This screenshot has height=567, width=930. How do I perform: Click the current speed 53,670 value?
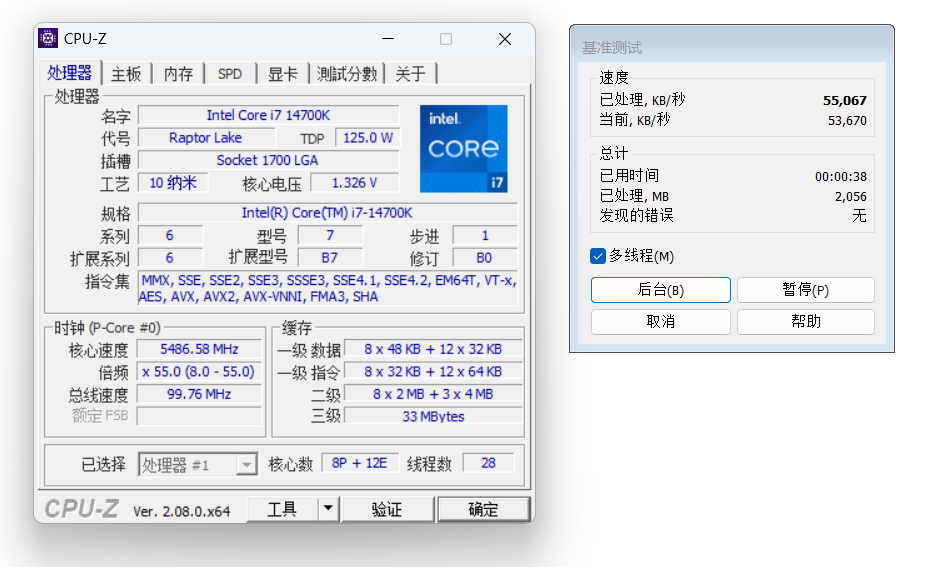[847, 120]
